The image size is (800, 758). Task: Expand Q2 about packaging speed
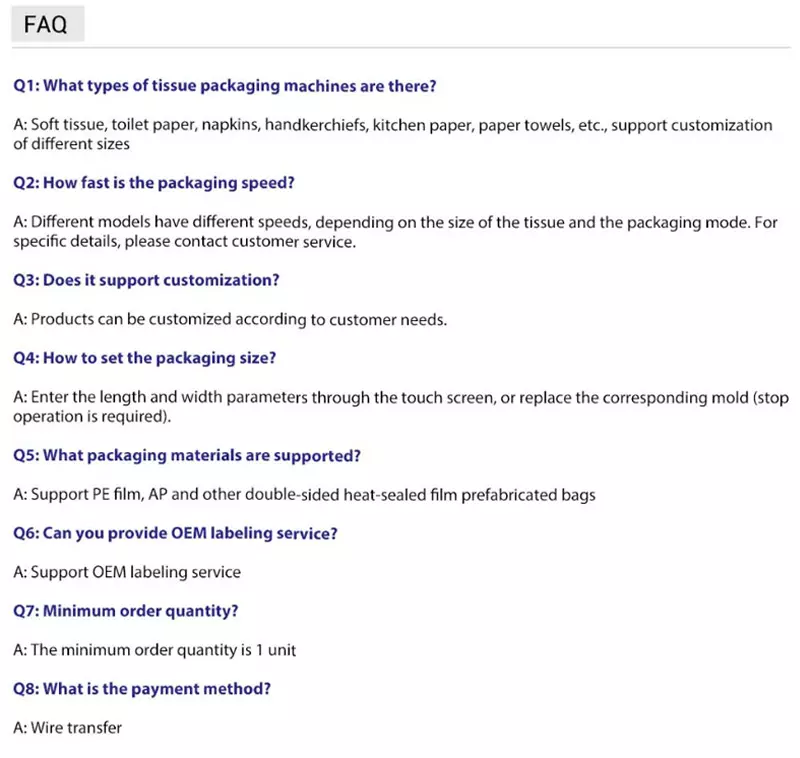click(x=154, y=183)
